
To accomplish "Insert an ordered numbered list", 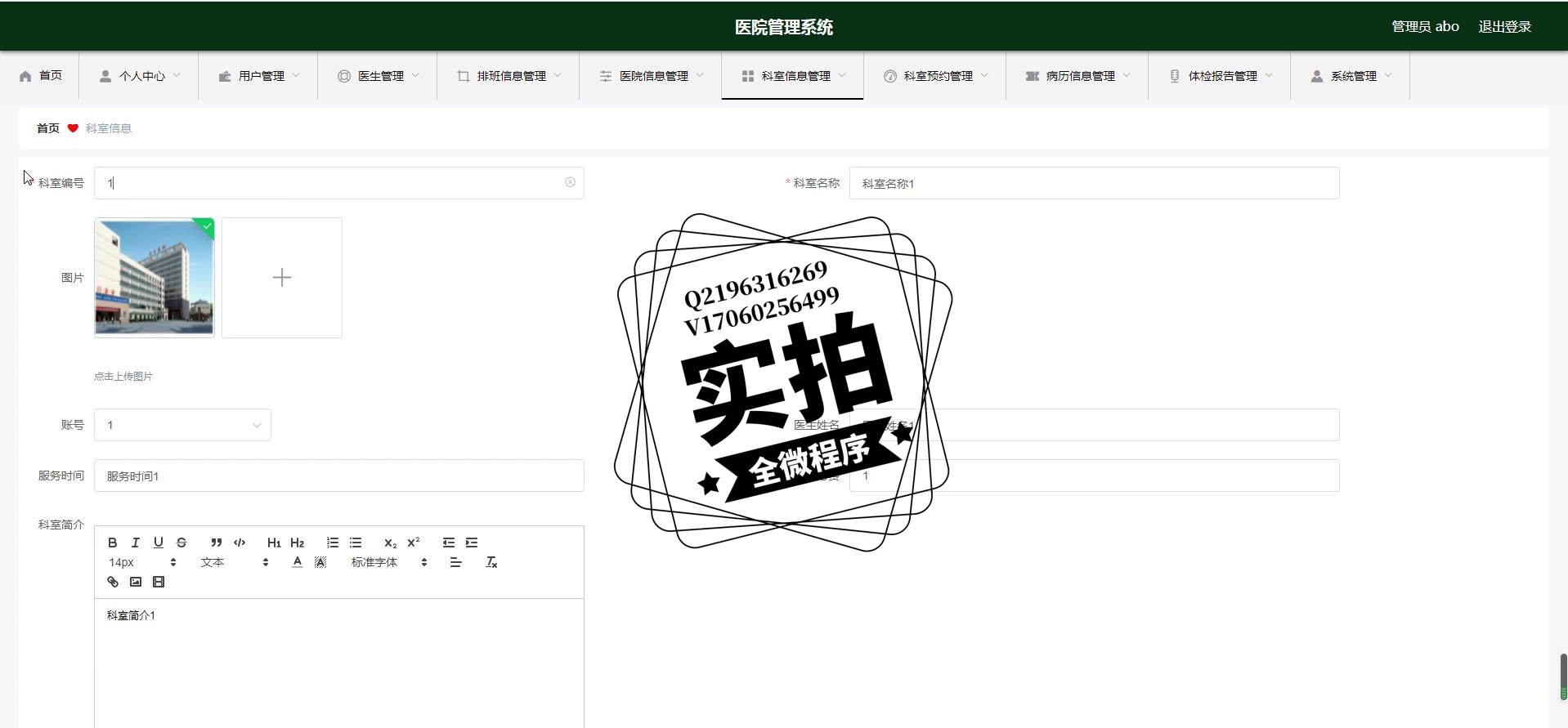I will click(332, 543).
